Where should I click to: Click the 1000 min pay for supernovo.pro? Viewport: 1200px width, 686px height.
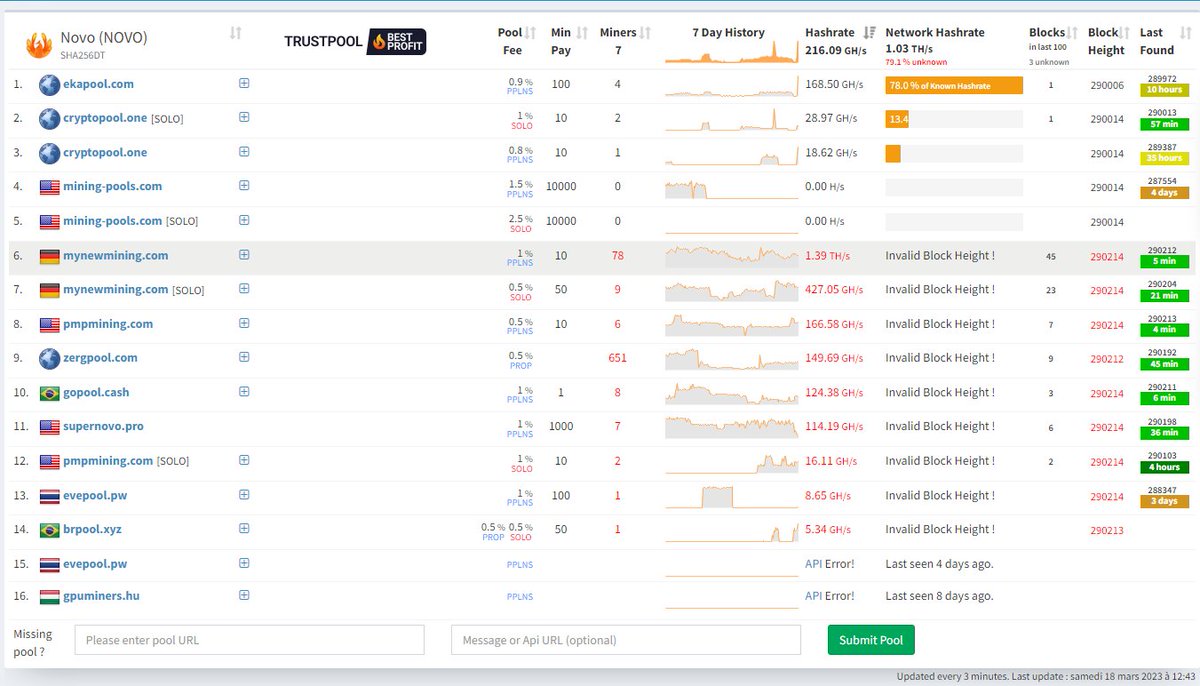(x=561, y=427)
